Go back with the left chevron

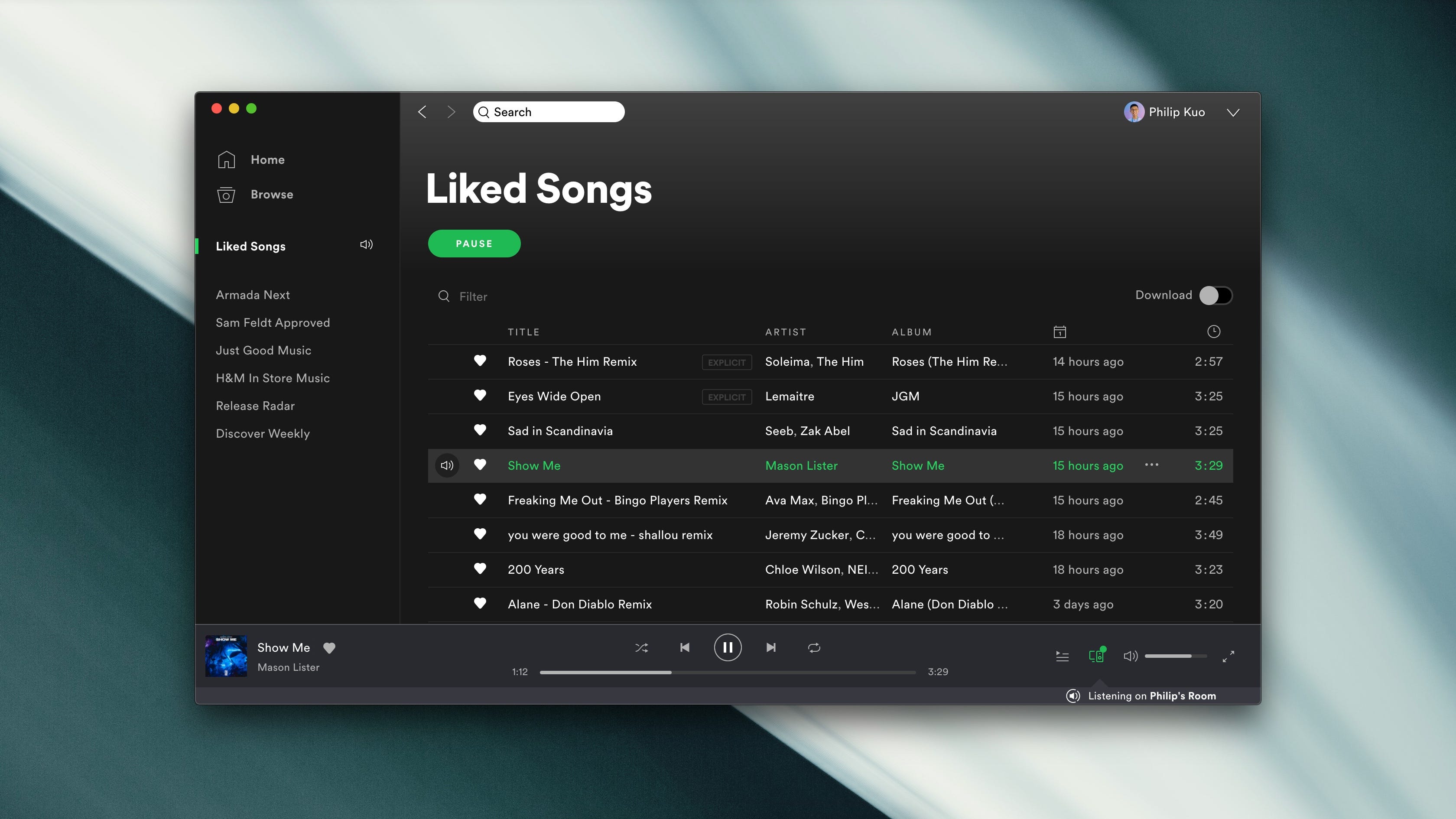pyautogui.click(x=422, y=112)
